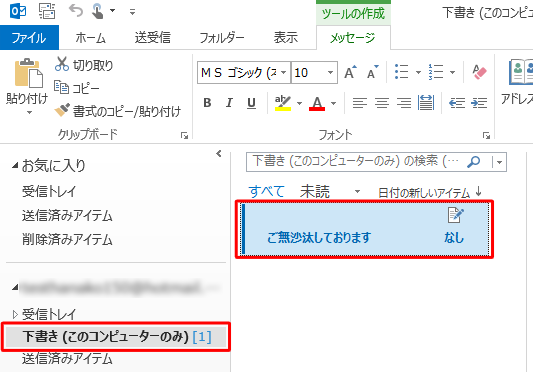533x372 pixels.
Task: Toggle Underline formatting
Action: click(252, 103)
